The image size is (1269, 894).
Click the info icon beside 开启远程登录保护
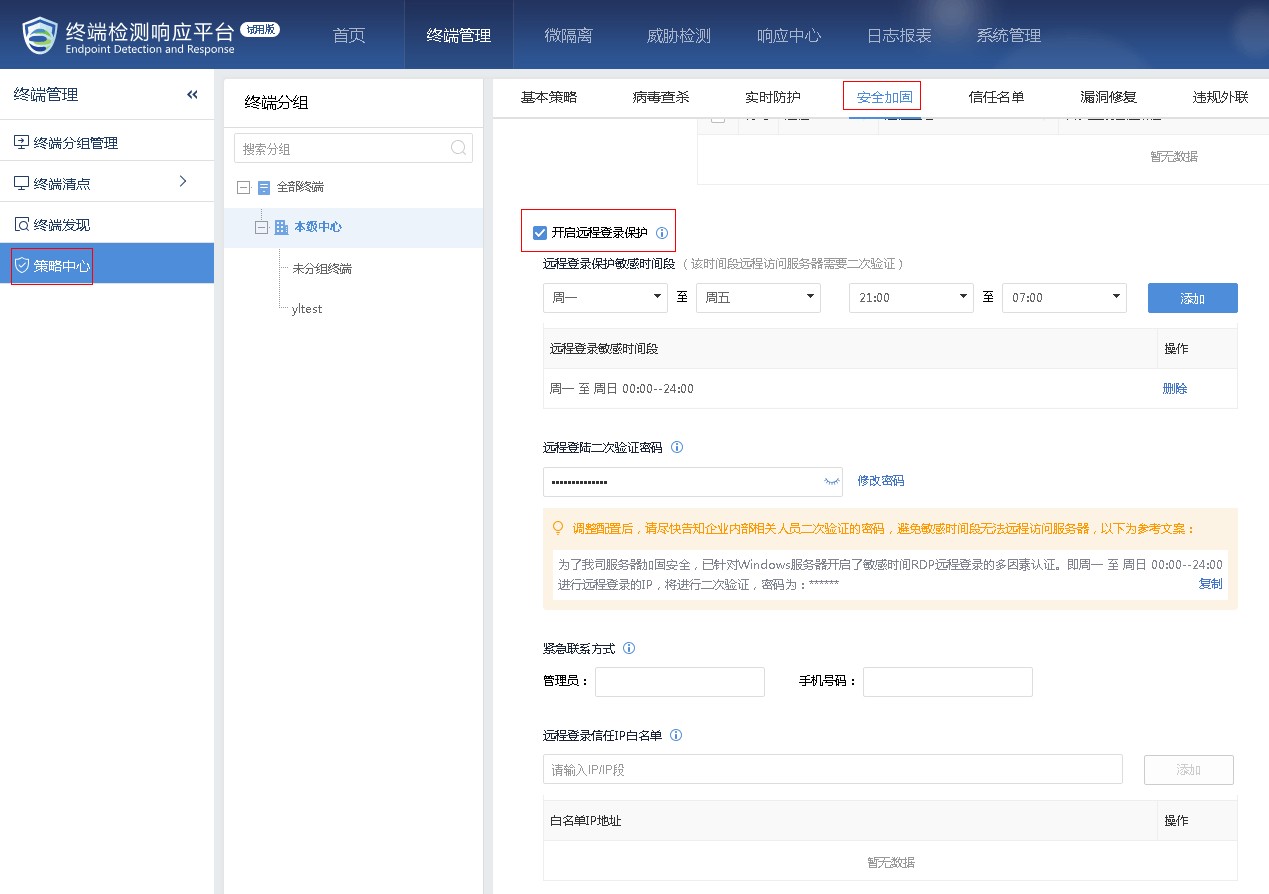point(661,233)
